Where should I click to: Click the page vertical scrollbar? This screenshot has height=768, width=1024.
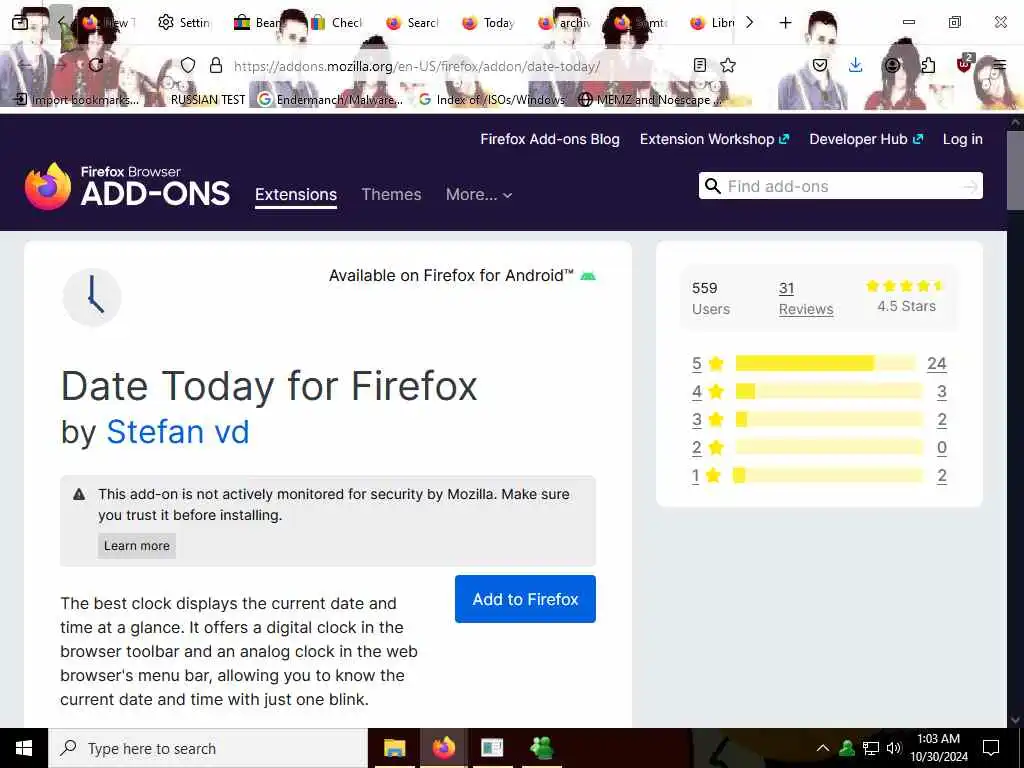point(1016,170)
